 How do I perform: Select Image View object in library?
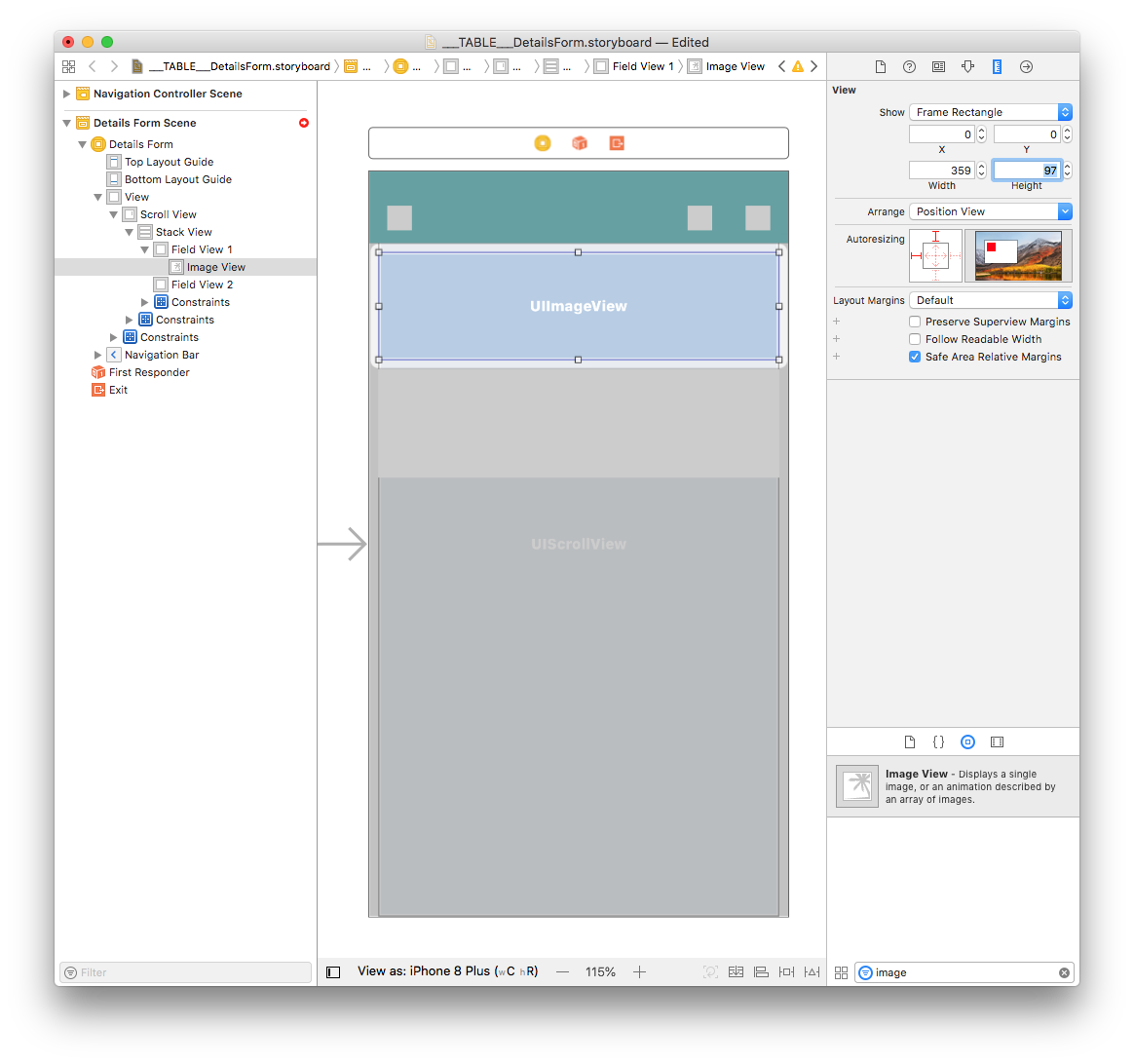(x=953, y=786)
